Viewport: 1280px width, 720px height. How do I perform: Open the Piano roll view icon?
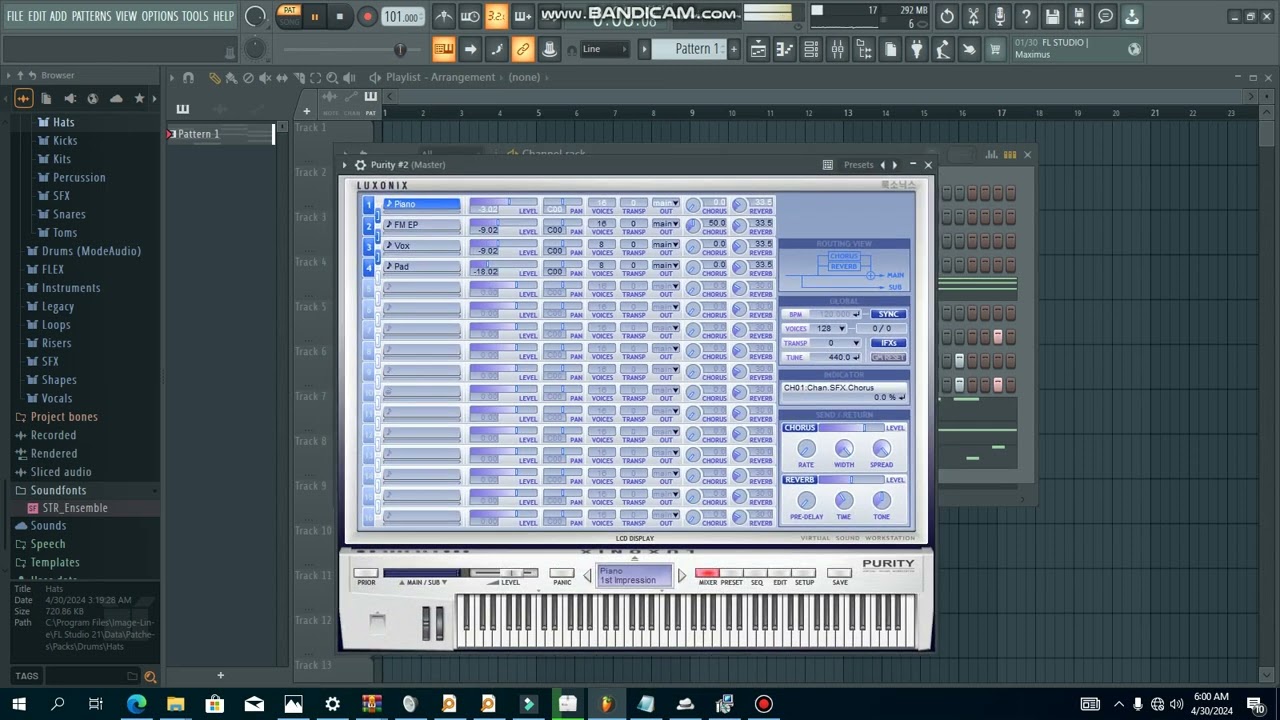[785, 49]
